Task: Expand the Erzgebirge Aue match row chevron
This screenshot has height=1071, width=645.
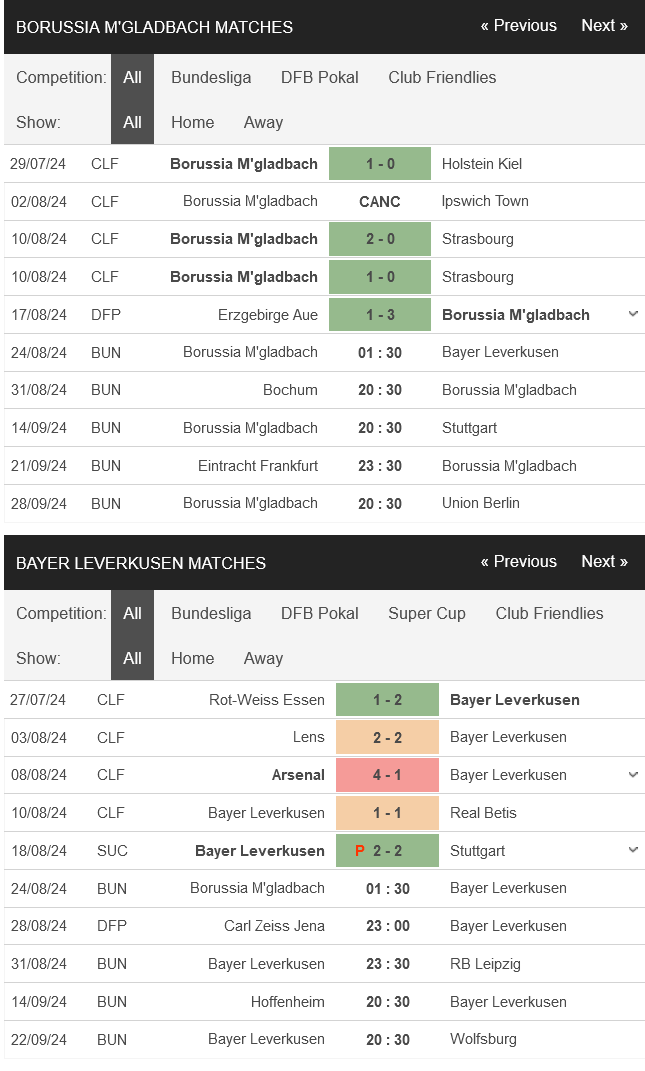Action: click(632, 314)
